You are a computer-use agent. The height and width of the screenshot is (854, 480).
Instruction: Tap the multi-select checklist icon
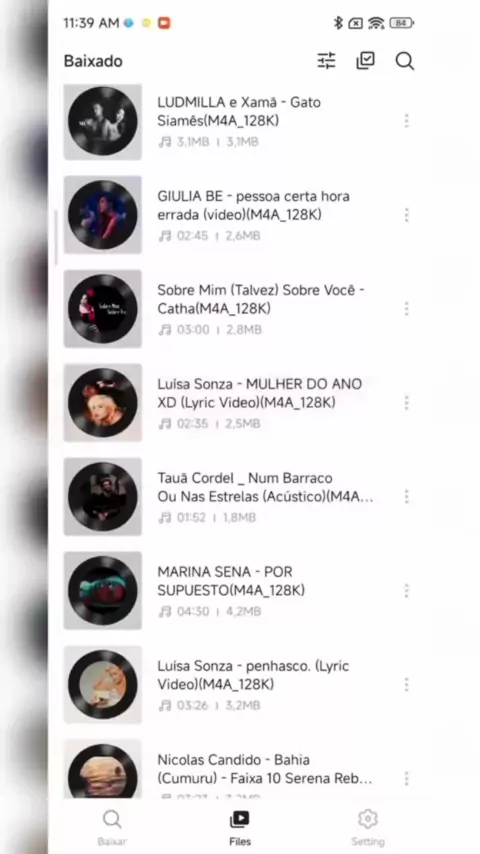coord(366,61)
